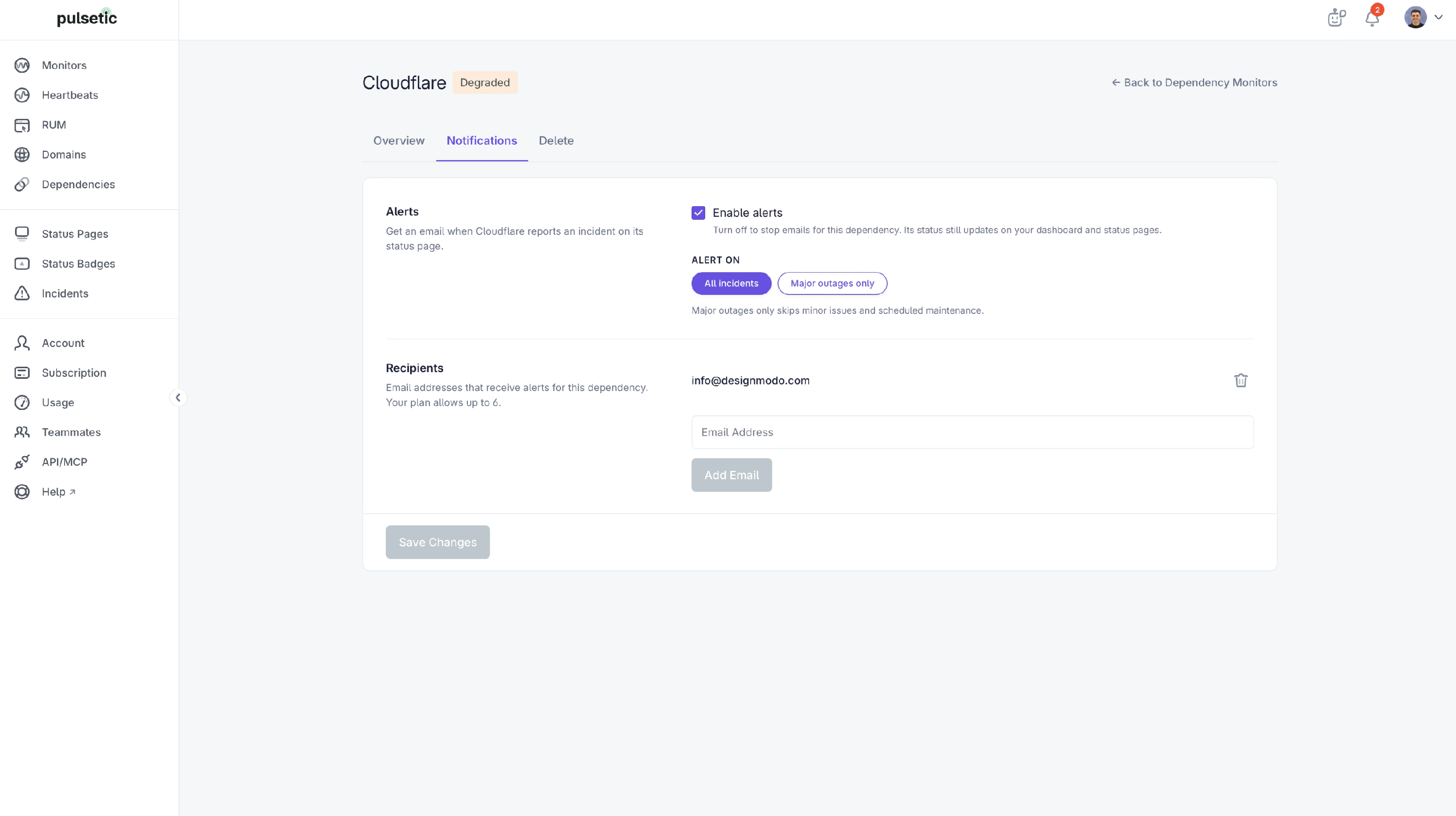Go back to Dependency Monitors

click(1194, 82)
